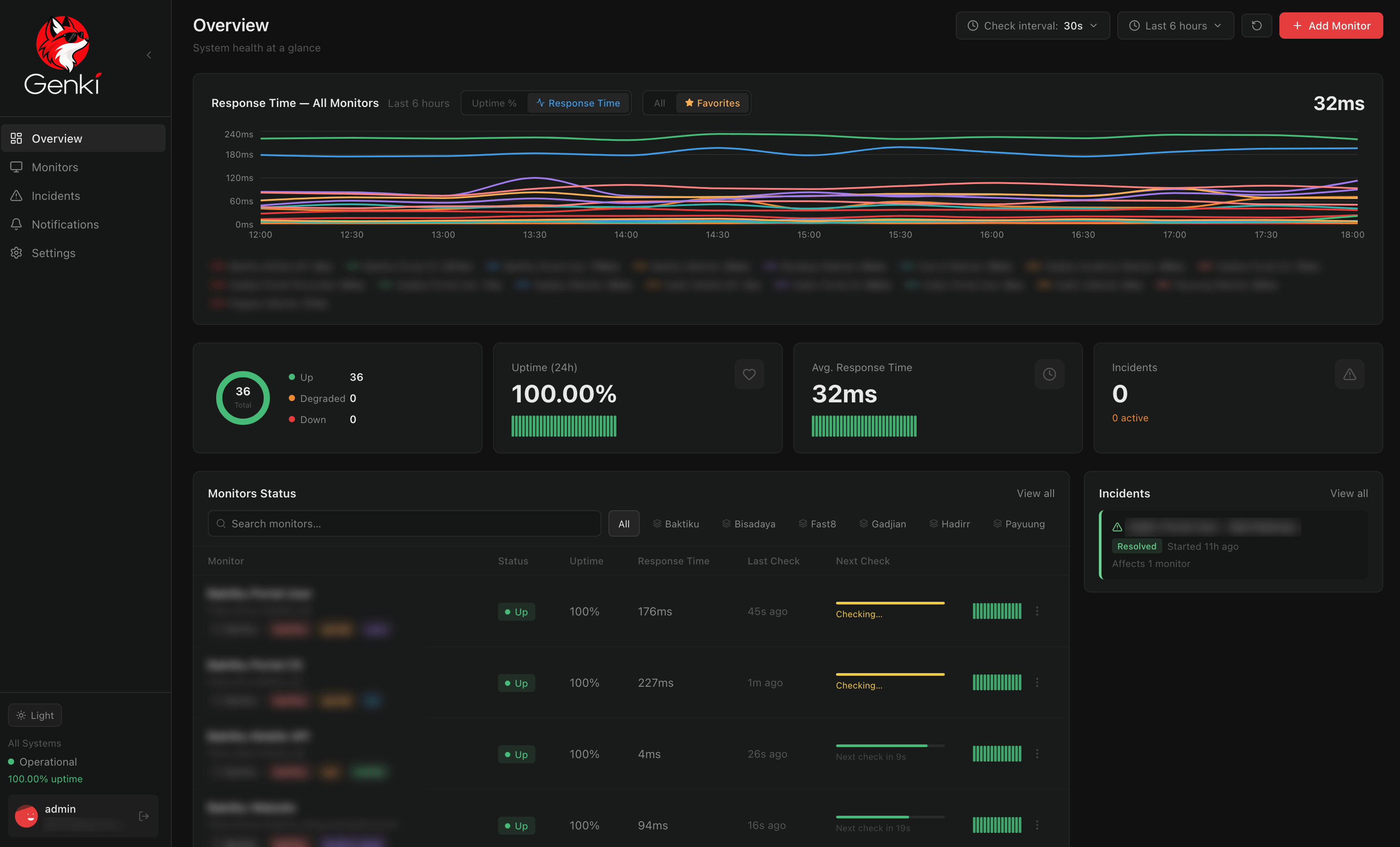Go to Incidents in the sidebar
This screenshot has height=847, width=1400.
point(84,195)
